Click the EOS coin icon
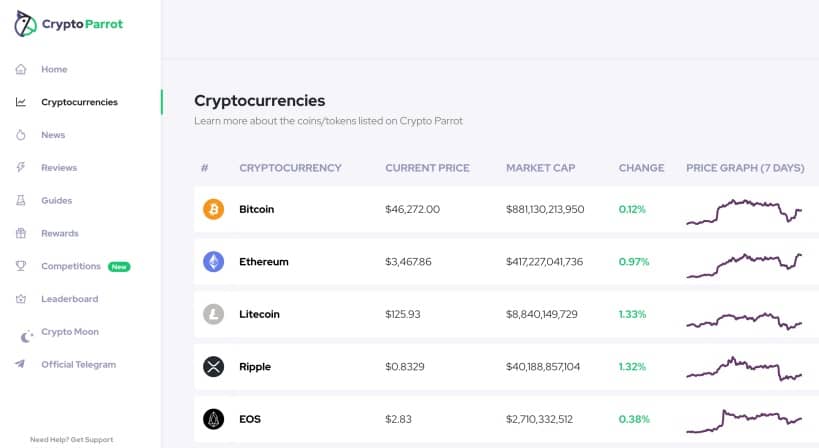The width and height of the screenshot is (819, 448). click(214, 419)
